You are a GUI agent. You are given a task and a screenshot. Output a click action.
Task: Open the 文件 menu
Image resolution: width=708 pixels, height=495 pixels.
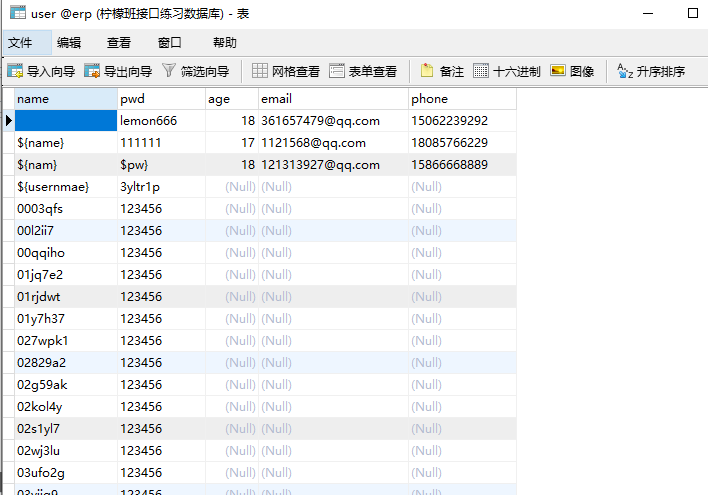coord(27,43)
